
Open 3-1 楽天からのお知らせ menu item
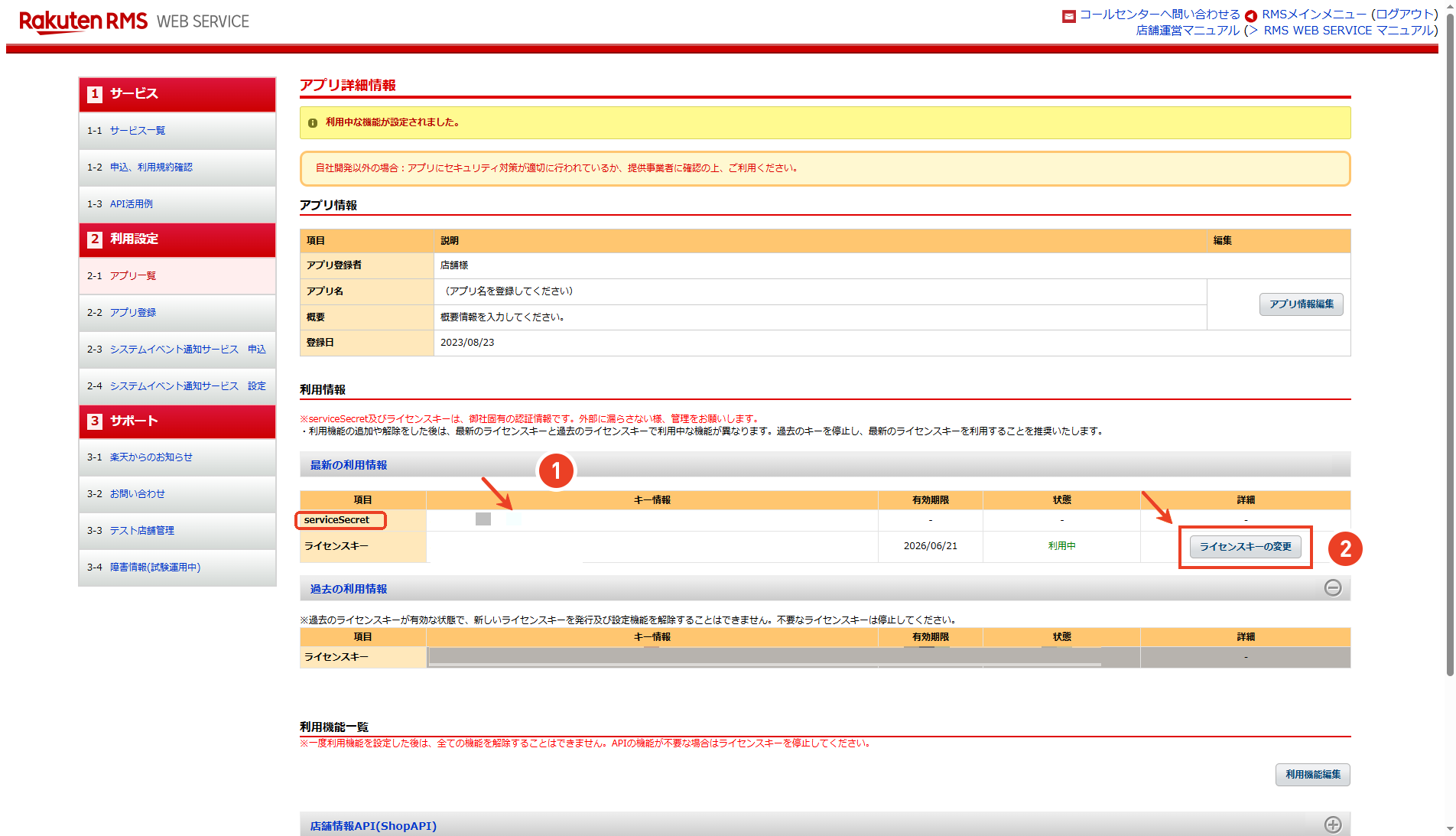coord(177,457)
